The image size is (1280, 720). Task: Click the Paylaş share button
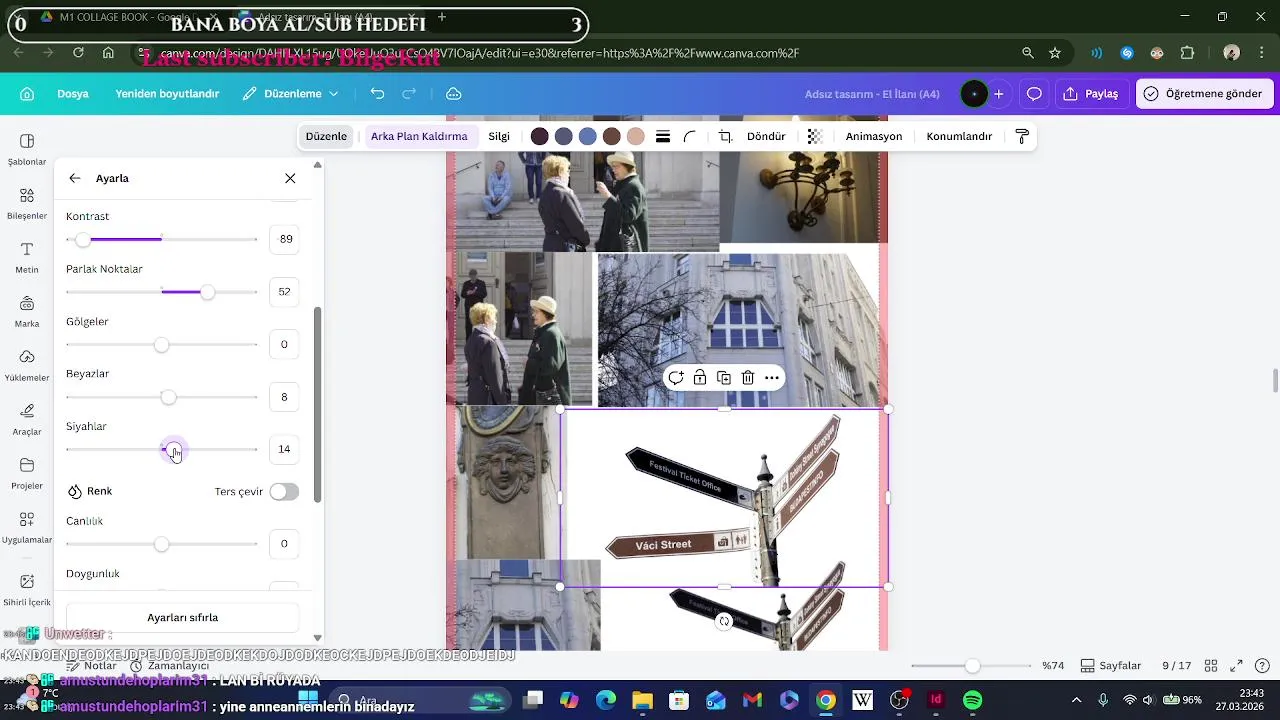1090,94
